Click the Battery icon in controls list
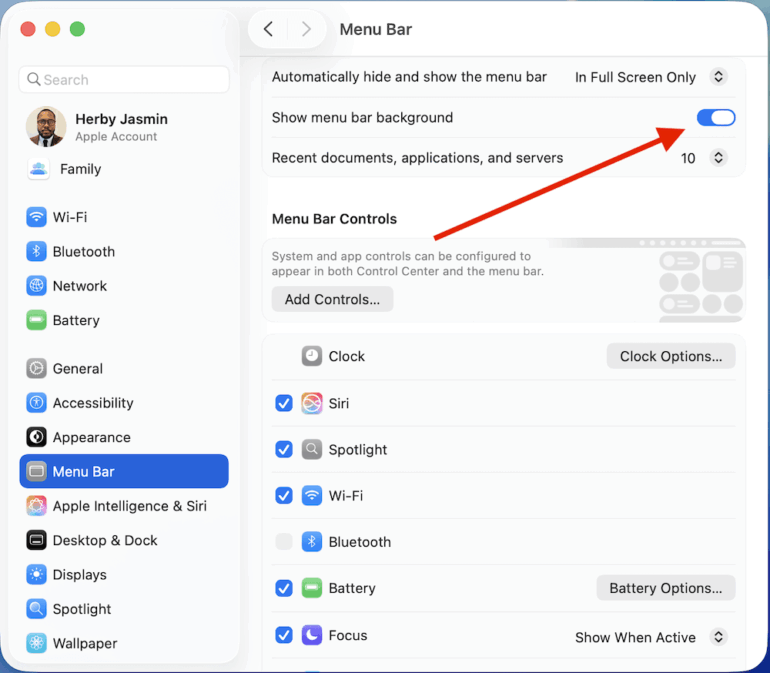Viewport: 770px width, 673px height. click(312, 588)
